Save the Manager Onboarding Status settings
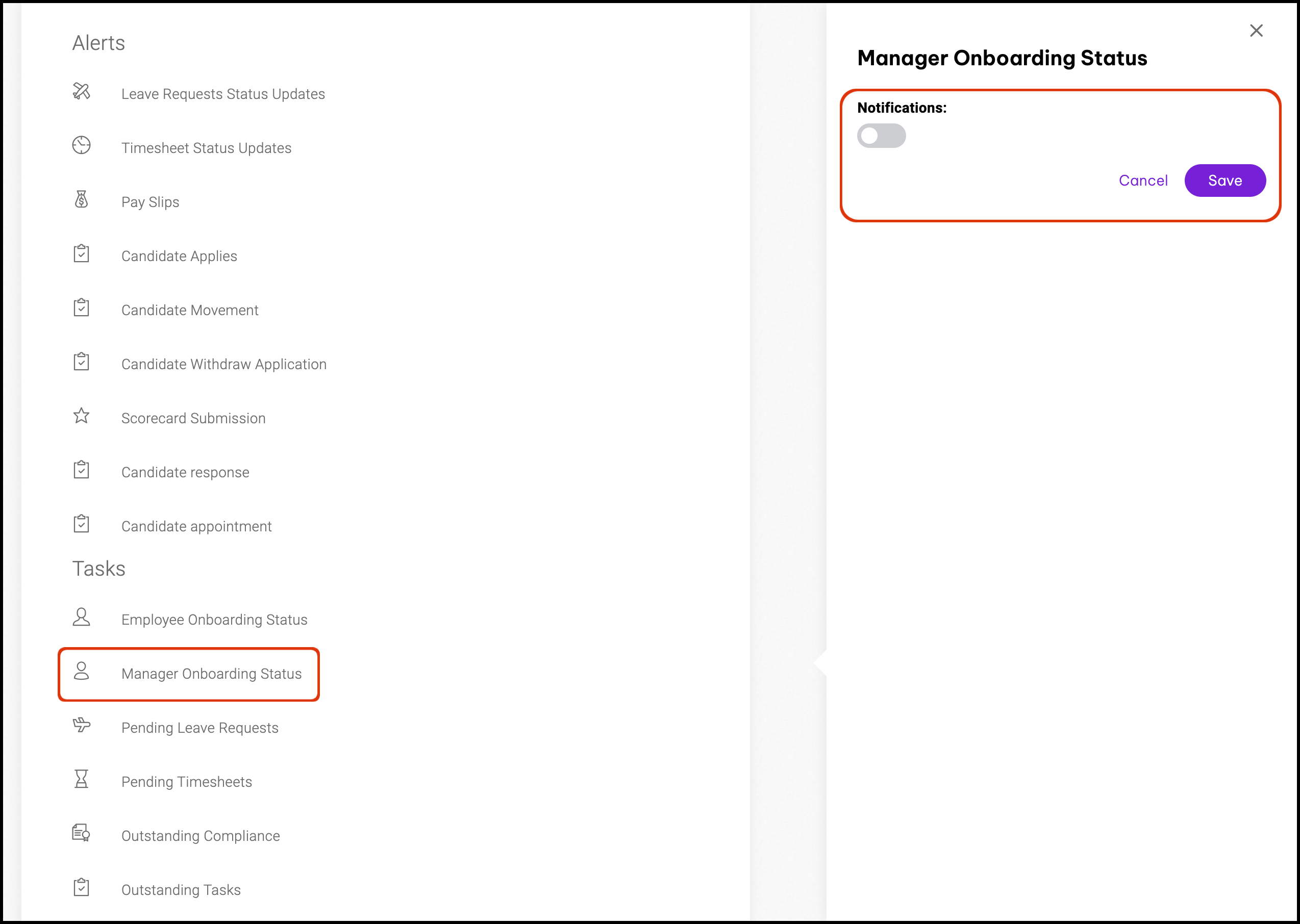 tap(1225, 181)
